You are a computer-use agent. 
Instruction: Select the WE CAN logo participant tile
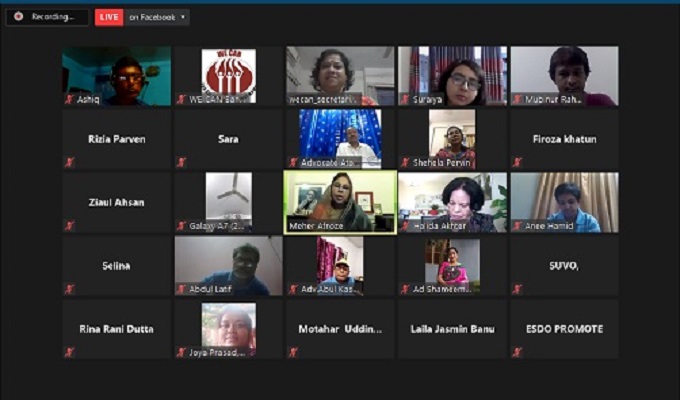pyautogui.click(x=229, y=76)
